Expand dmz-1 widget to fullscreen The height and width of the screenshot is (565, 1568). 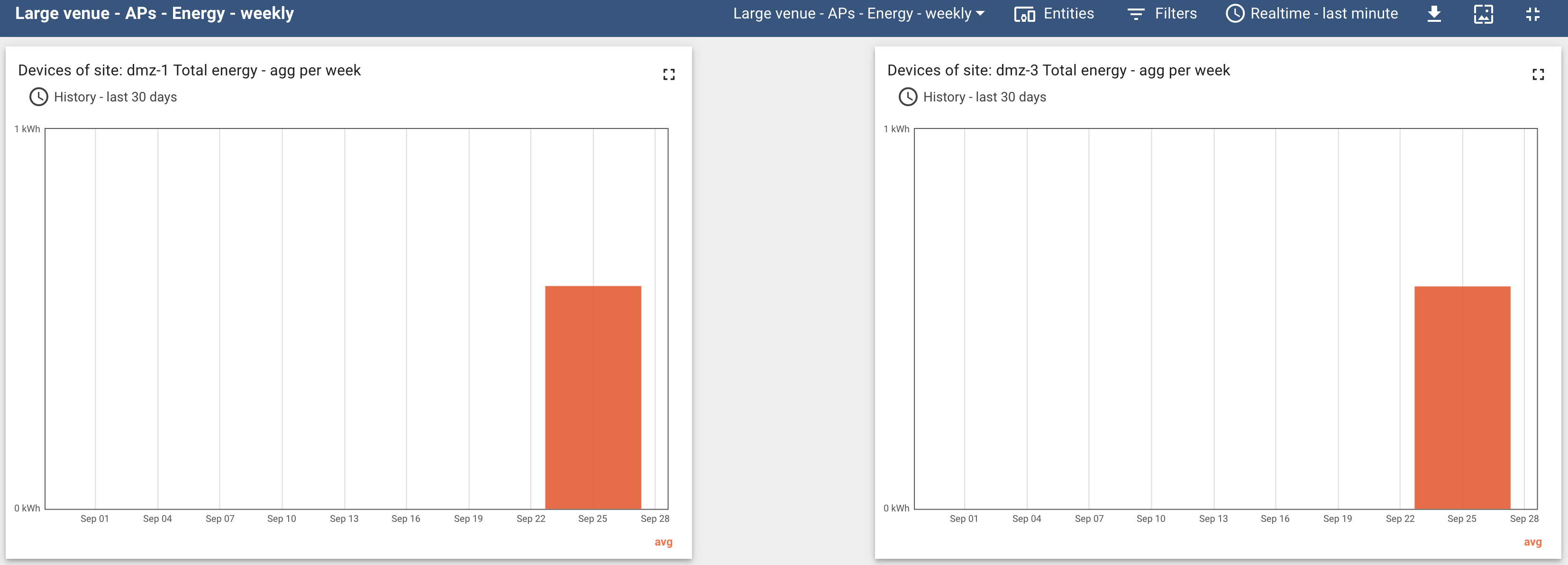pos(669,74)
